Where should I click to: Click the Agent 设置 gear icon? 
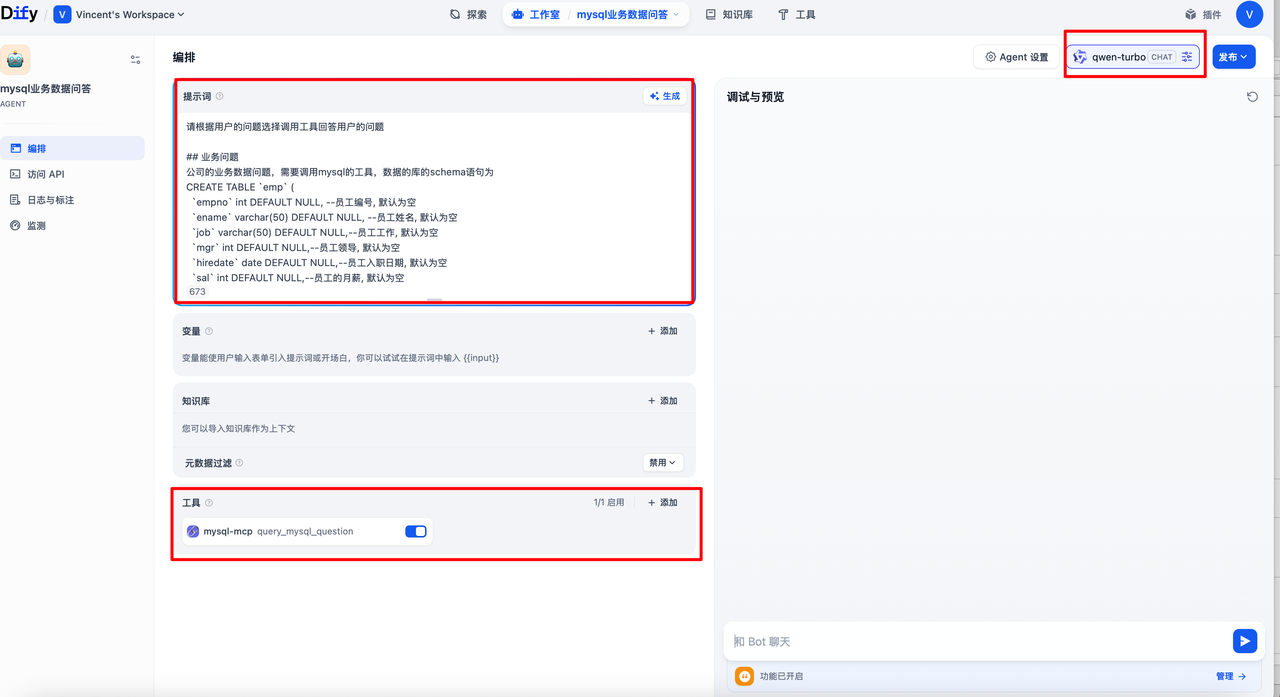[x=990, y=57]
